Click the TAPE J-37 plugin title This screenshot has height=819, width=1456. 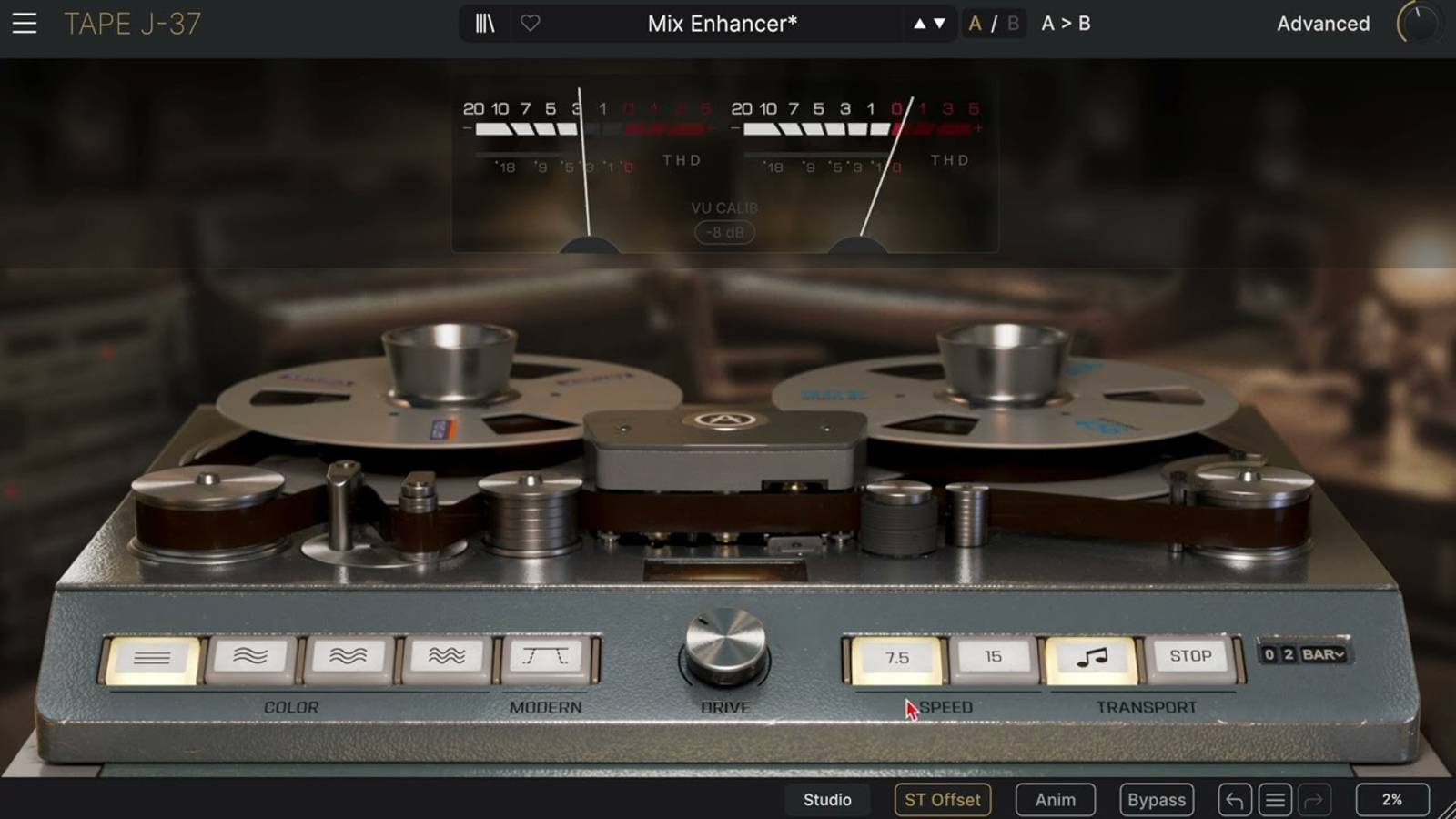[133, 24]
